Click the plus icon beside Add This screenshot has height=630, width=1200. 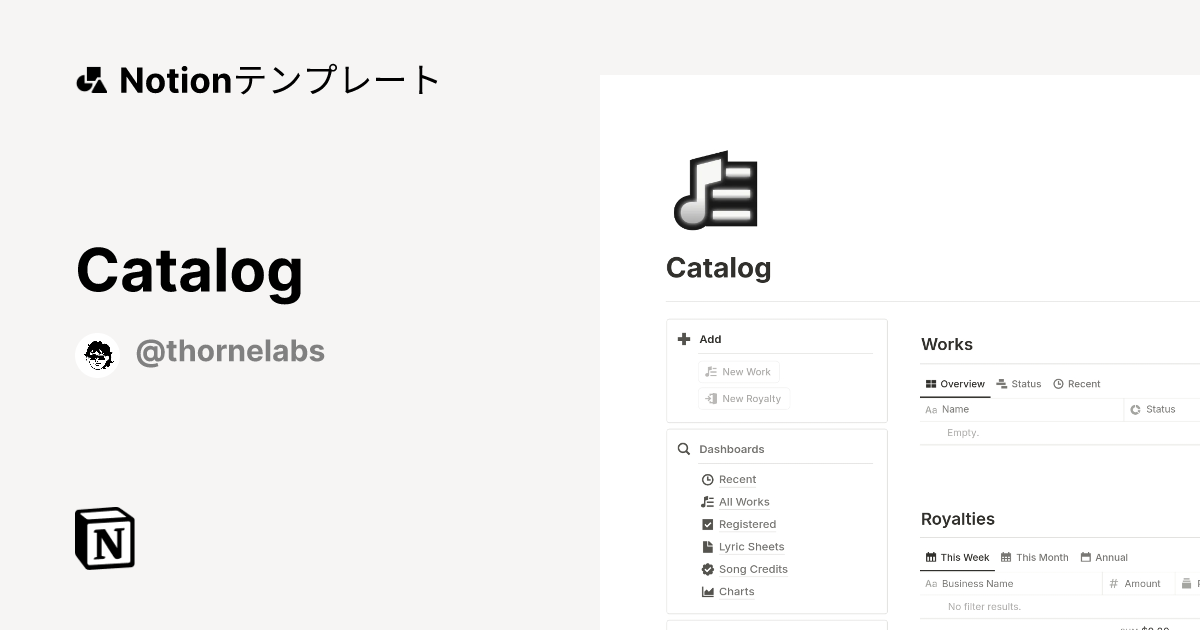tap(684, 339)
